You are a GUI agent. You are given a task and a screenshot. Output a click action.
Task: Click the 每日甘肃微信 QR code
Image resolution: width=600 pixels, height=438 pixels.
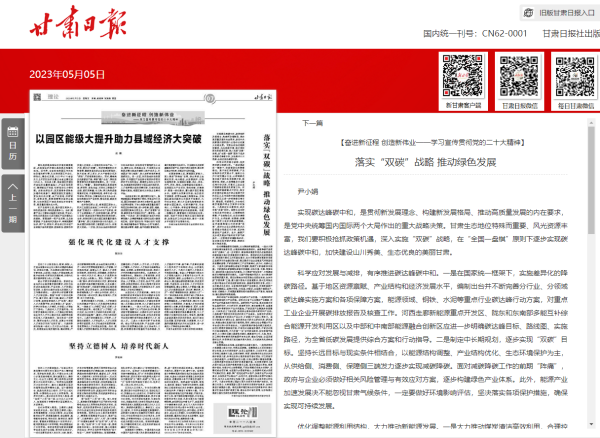click(x=575, y=76)
